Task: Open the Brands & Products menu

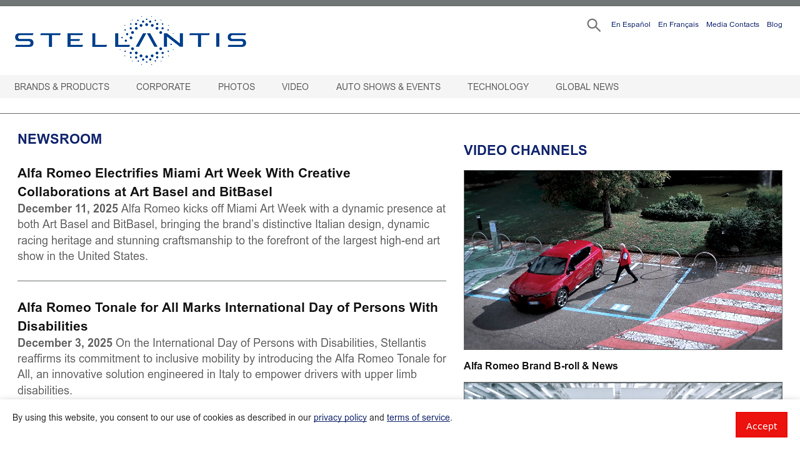Action: (62, 87)
